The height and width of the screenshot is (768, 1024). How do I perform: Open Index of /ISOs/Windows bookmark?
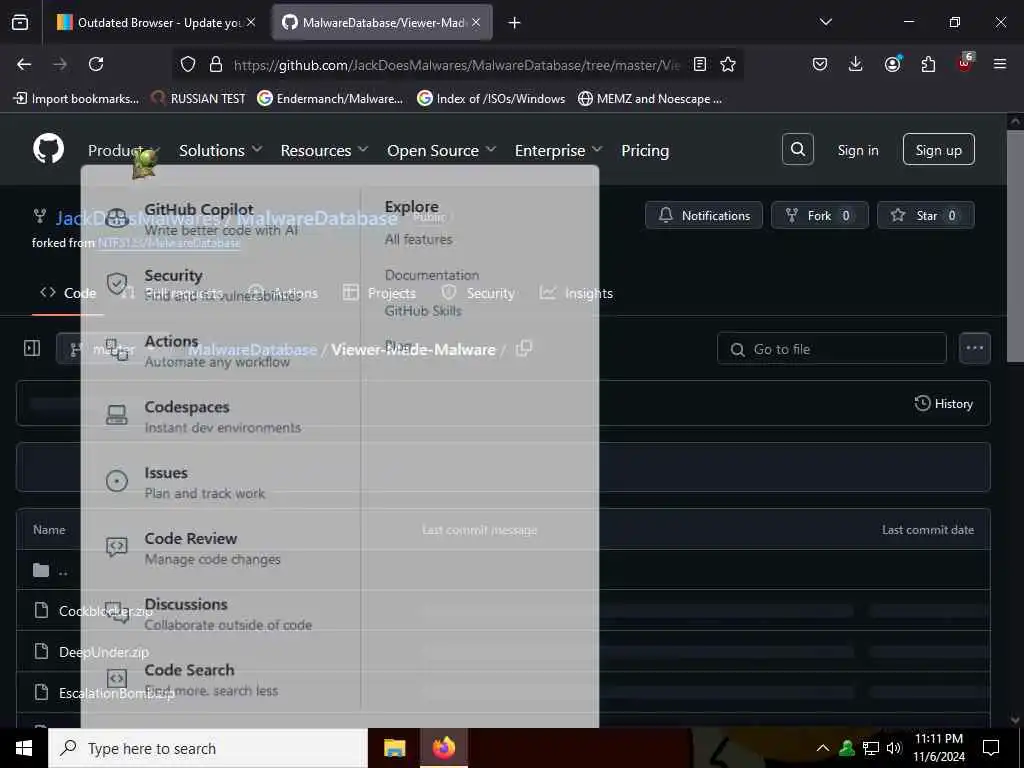click(491, 99)
